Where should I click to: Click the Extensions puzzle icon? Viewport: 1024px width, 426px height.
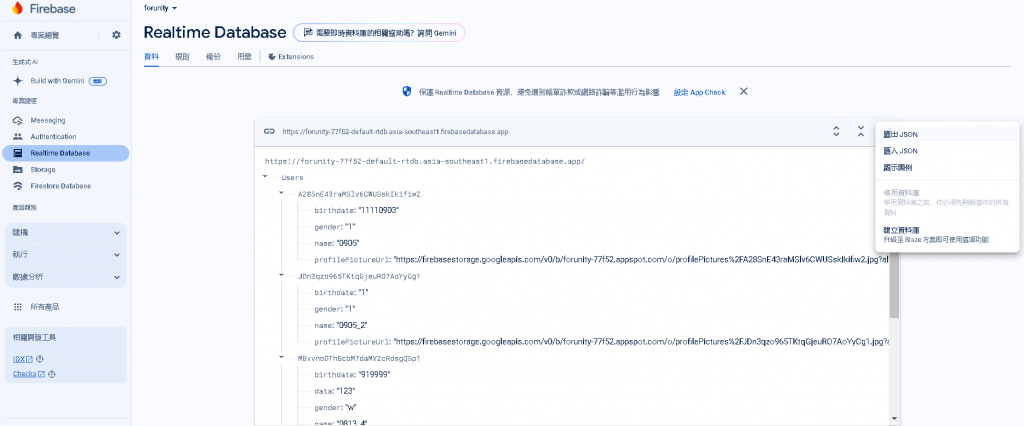pos(271,57)
